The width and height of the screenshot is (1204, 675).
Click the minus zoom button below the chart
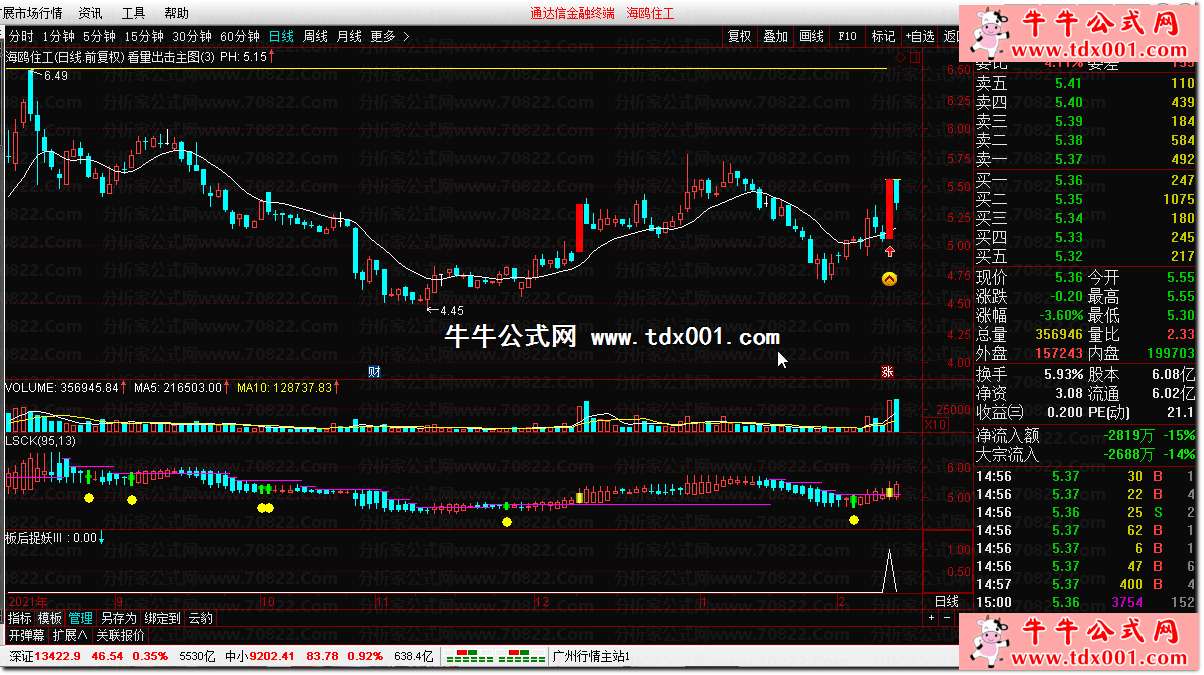948,618
